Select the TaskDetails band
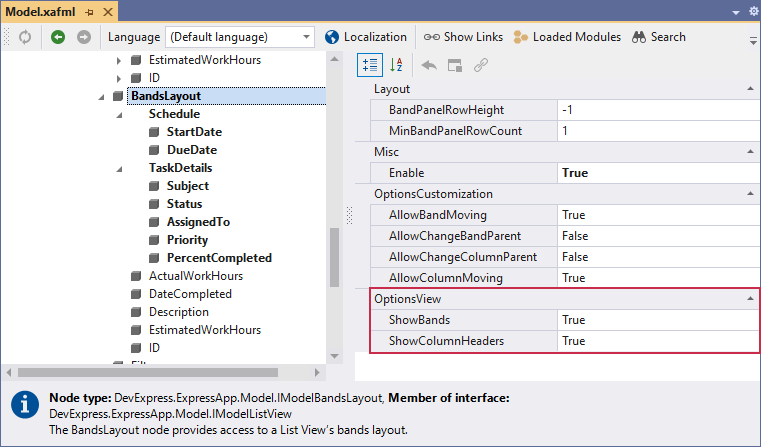 pyautogui.click(x=181, y=168)
